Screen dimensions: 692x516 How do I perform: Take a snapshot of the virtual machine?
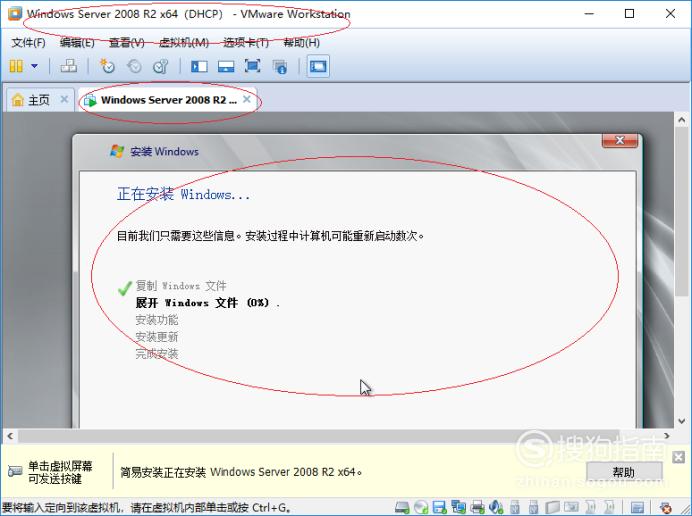(107, 66)
